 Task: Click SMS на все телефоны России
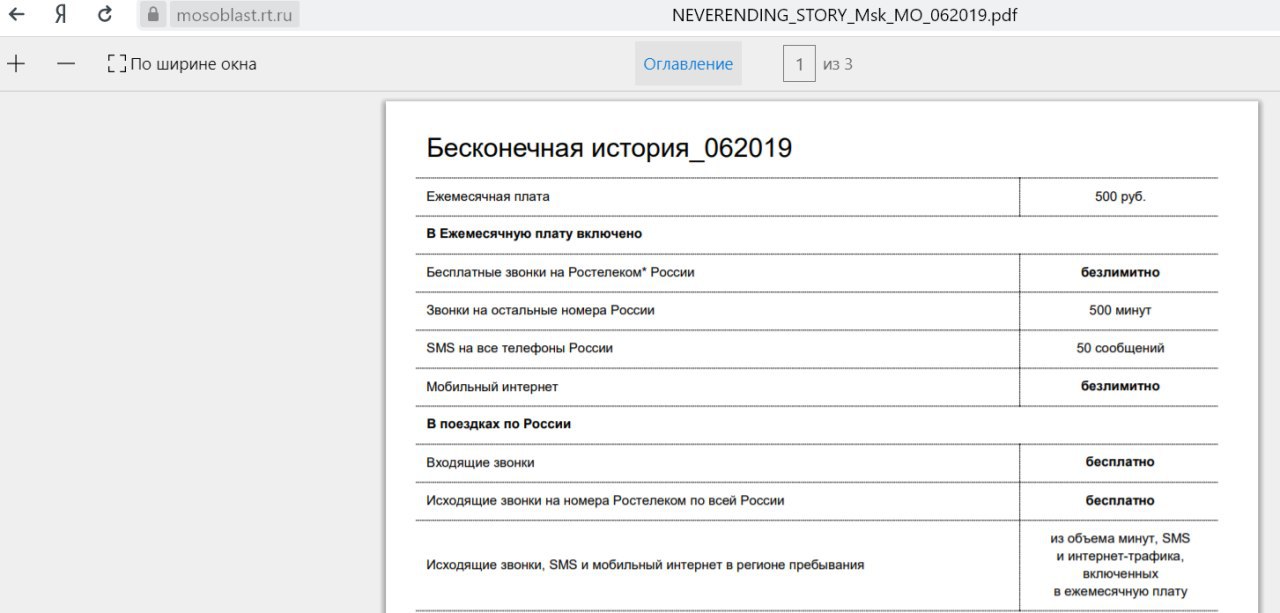click(x=519, y=348)
